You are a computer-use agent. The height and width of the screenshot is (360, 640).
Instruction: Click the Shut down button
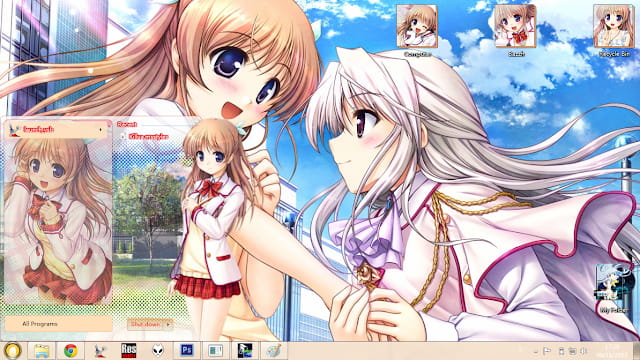145,324
